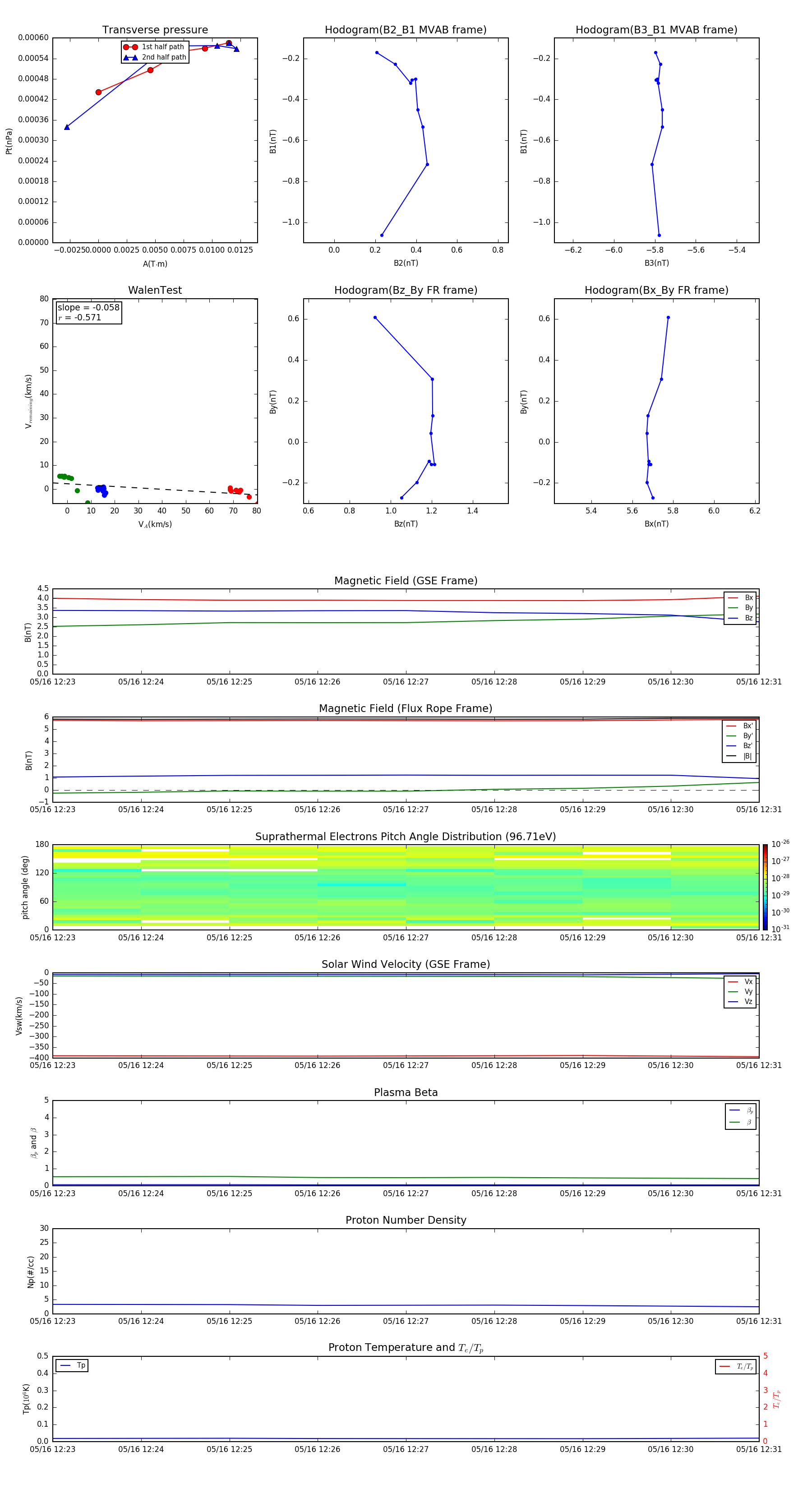Screen dimensions: 812x1489
Task: Select the 2nd half path legend entry
Action: tap(154, 57)
